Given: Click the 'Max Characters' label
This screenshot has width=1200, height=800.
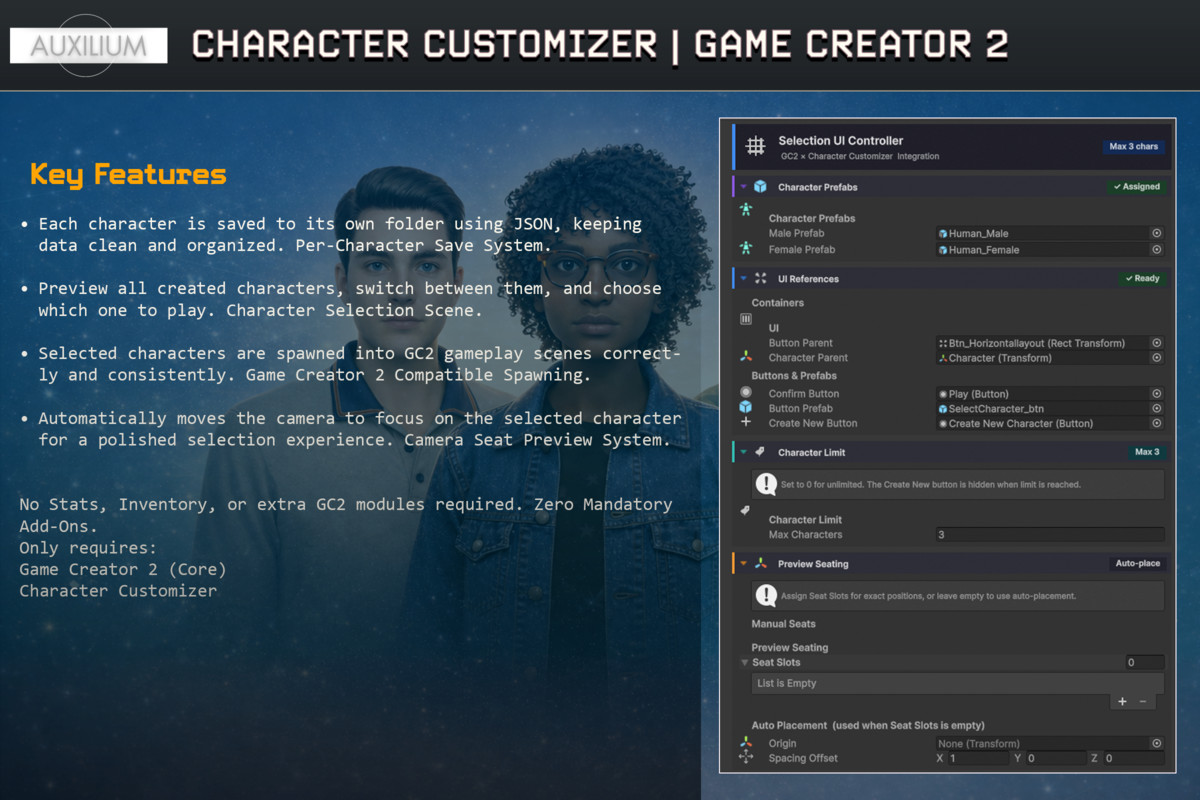Looking at the screenshot, I should click(805, 535).
